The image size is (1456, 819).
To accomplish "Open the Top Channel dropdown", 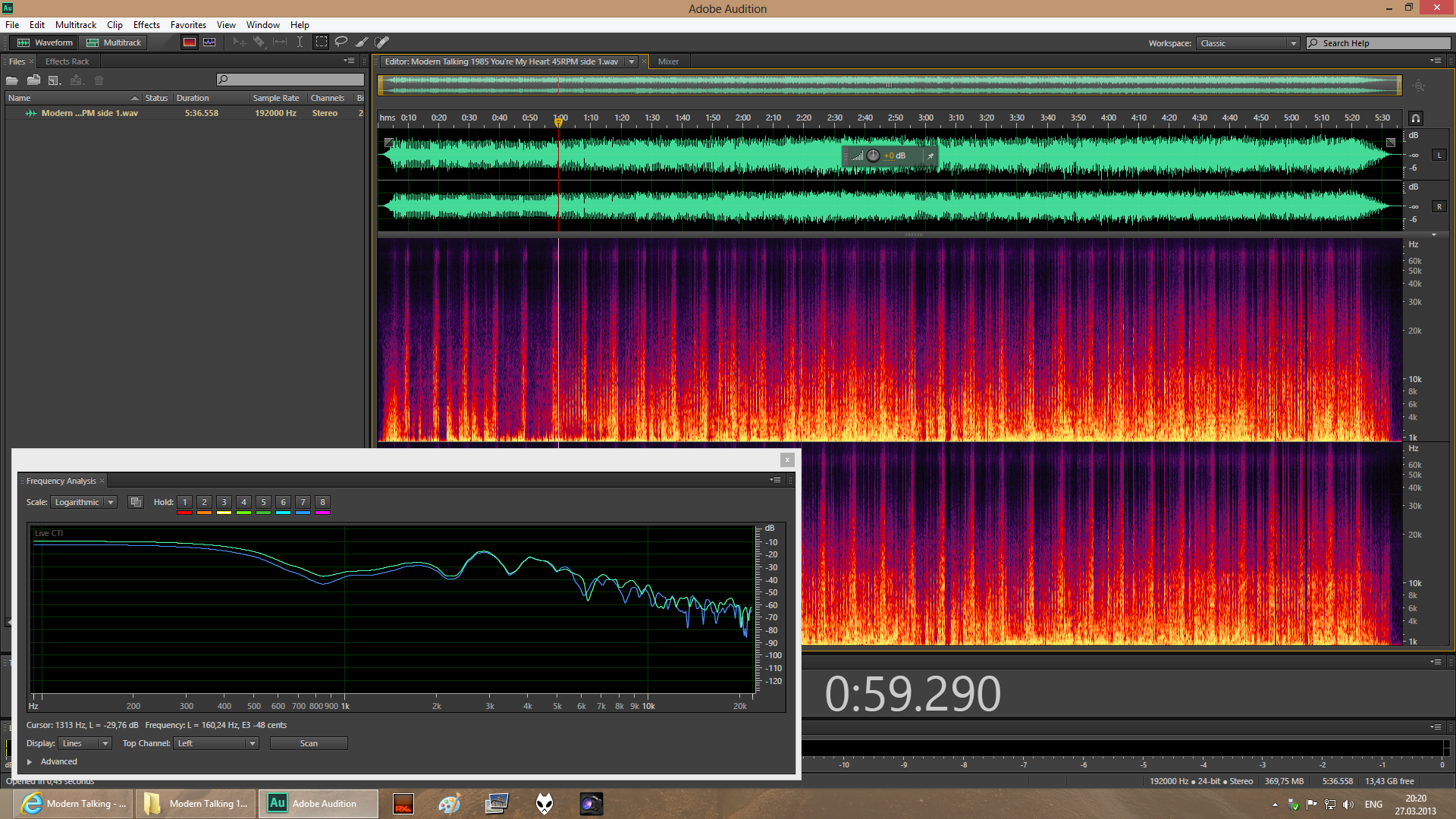I will coord(216,743).
